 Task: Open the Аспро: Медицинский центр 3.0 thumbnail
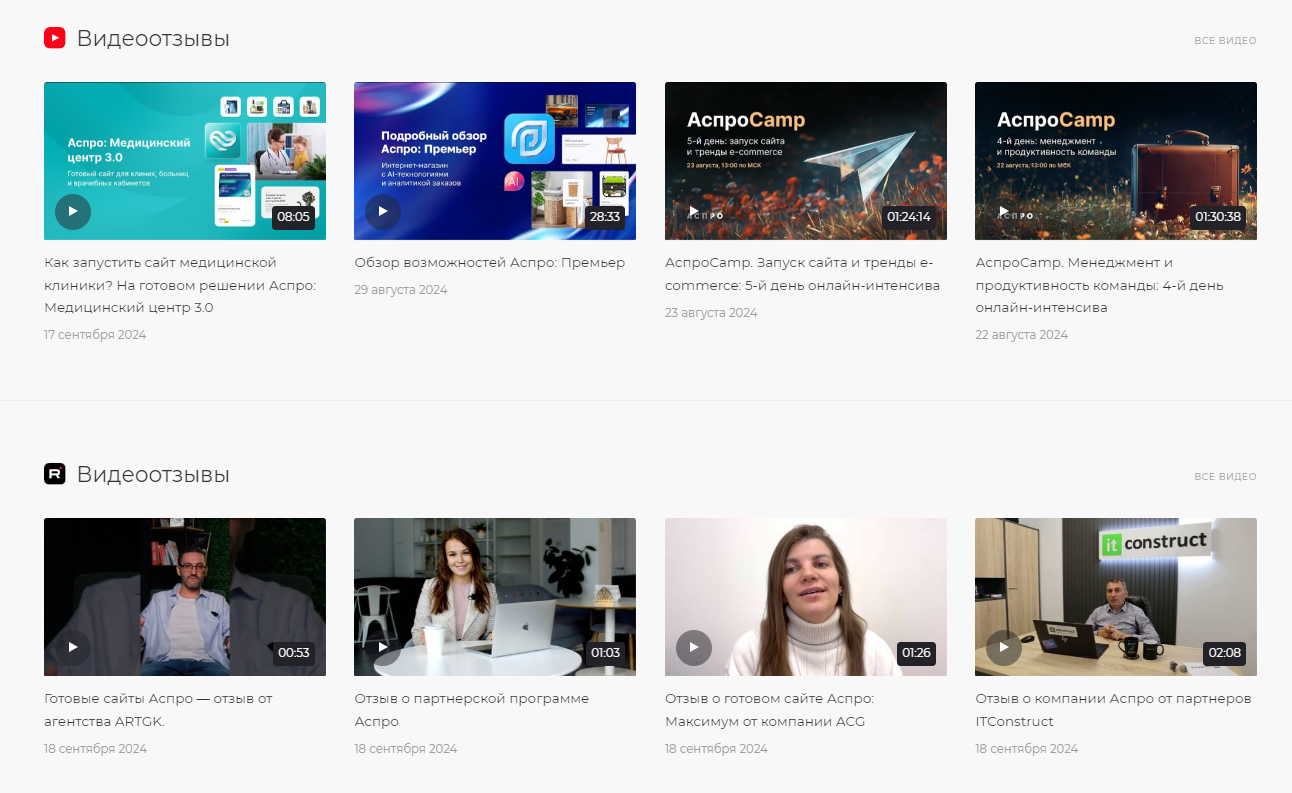coord(185,161)
